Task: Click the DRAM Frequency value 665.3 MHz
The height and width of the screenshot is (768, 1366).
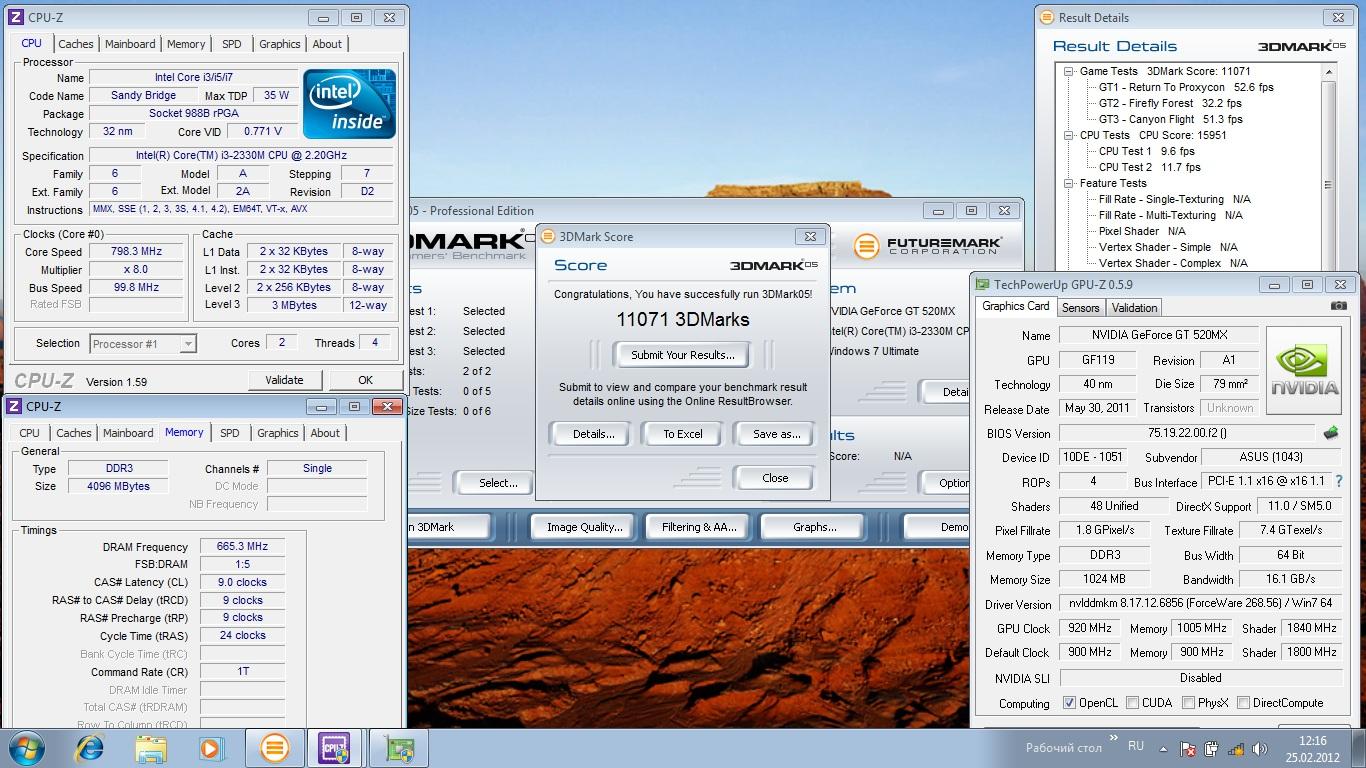Action: 242,547
